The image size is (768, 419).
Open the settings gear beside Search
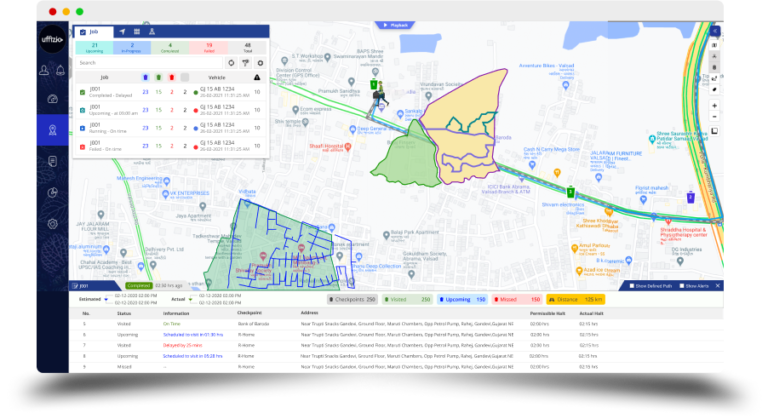coord(260,63)
